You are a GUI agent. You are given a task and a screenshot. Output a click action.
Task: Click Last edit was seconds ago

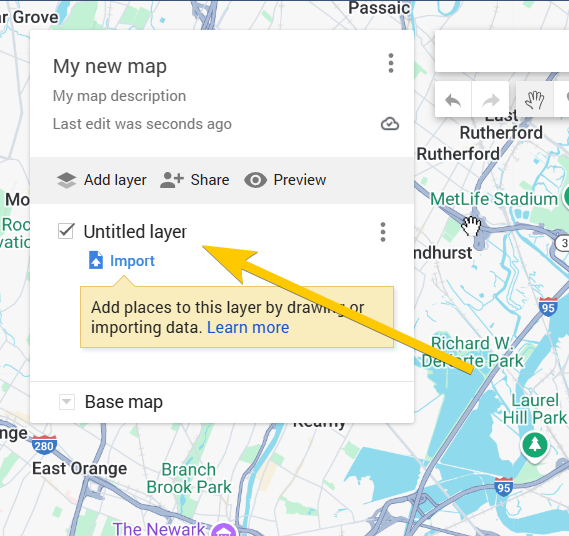point(142,124)
